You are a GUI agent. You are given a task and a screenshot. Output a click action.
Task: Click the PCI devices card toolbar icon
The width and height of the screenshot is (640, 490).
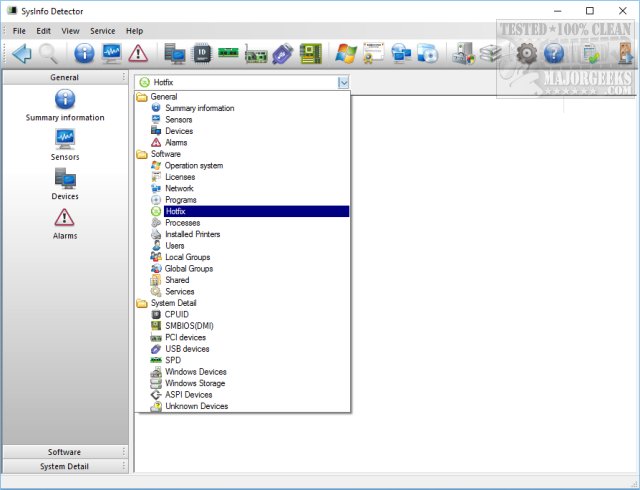pos(256,55)
